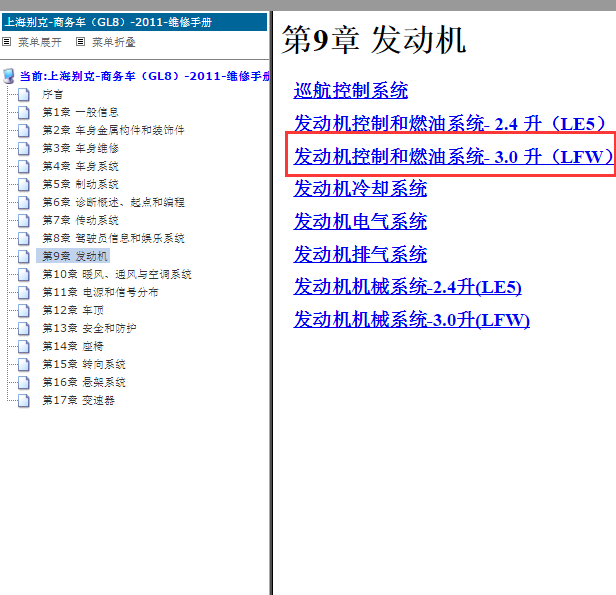Click the page icon next to 序言
The width and height of the screenshot is (616, 595).
point(24,94)
